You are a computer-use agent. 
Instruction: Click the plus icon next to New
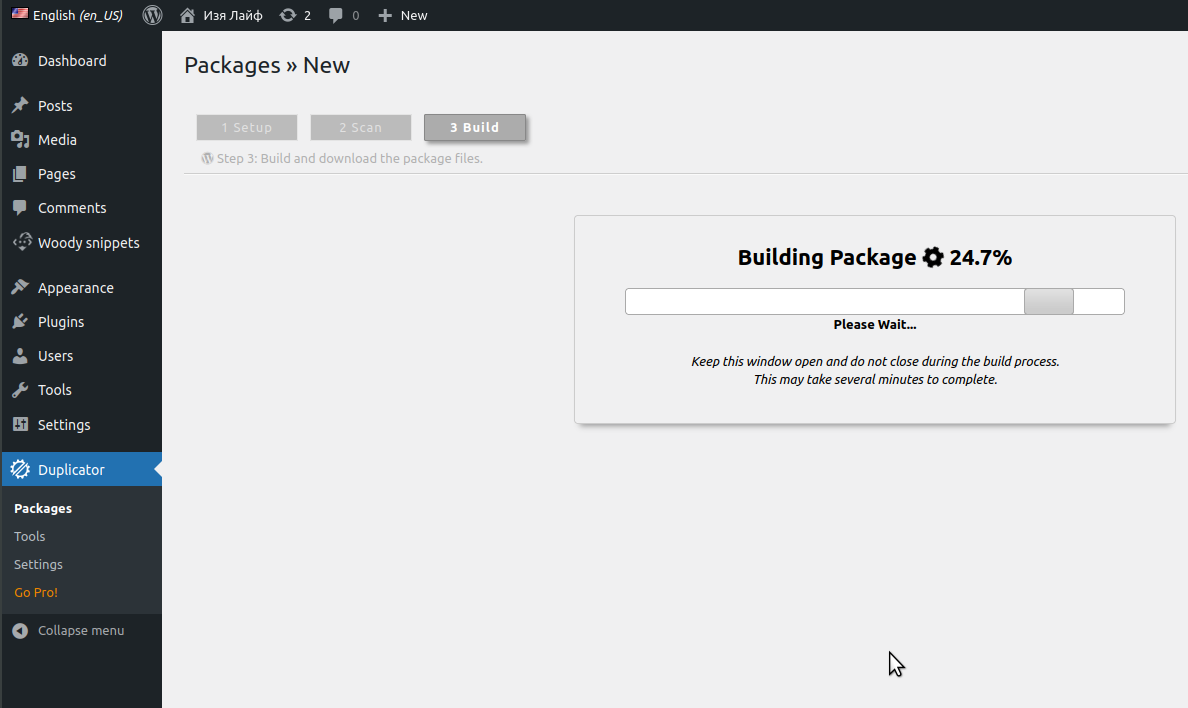(x=385, y=15)
